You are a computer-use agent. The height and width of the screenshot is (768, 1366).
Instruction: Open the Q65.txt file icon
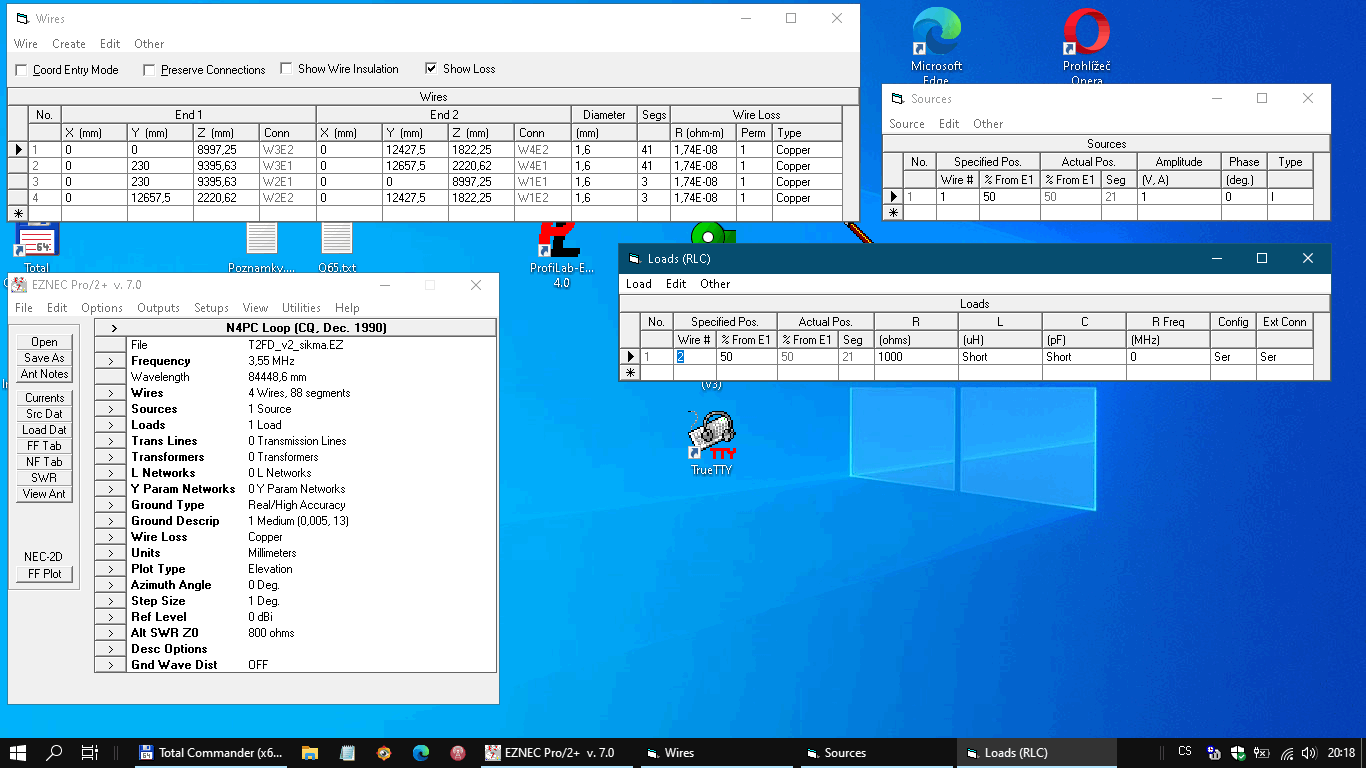coord(337,240)
